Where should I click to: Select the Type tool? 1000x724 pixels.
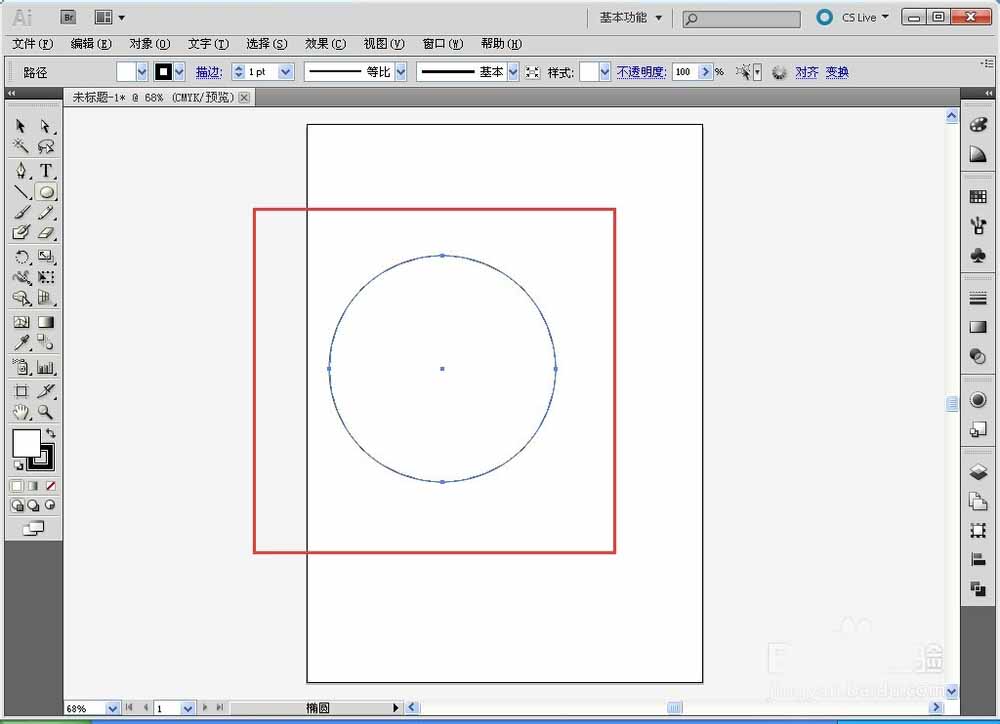point(46,170)
